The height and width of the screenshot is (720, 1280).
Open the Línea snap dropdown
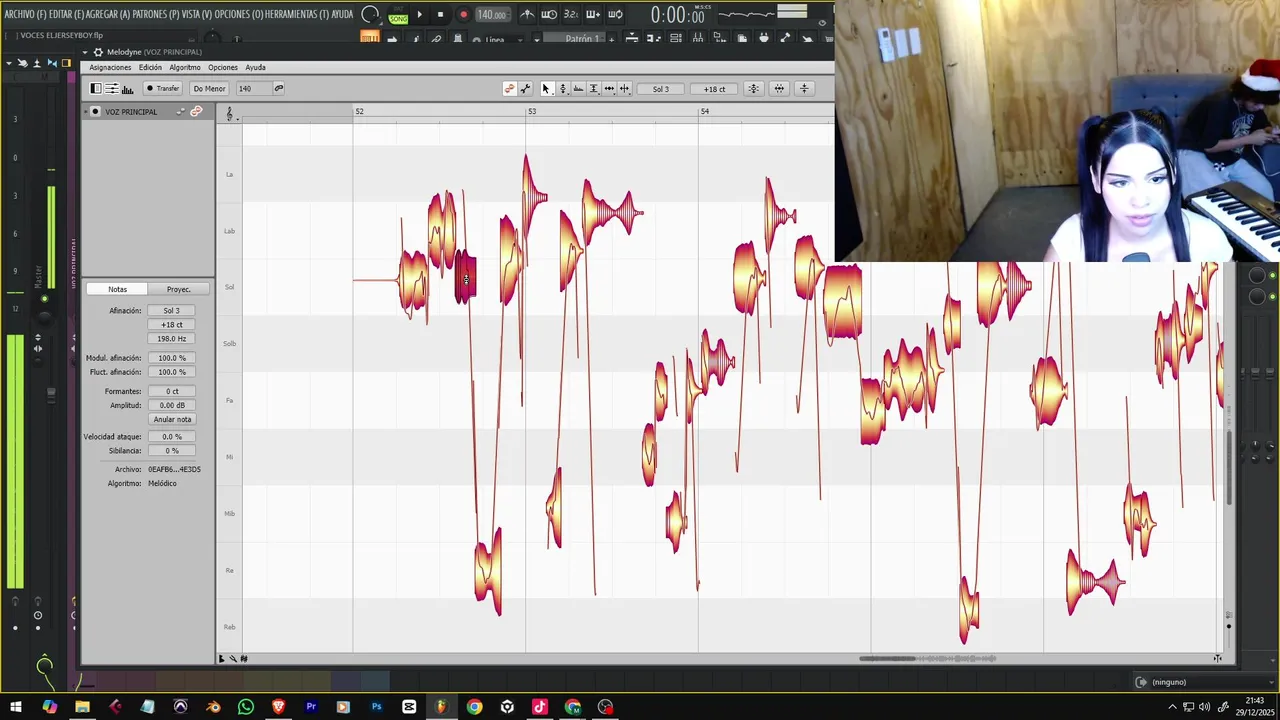click(502, 40)
